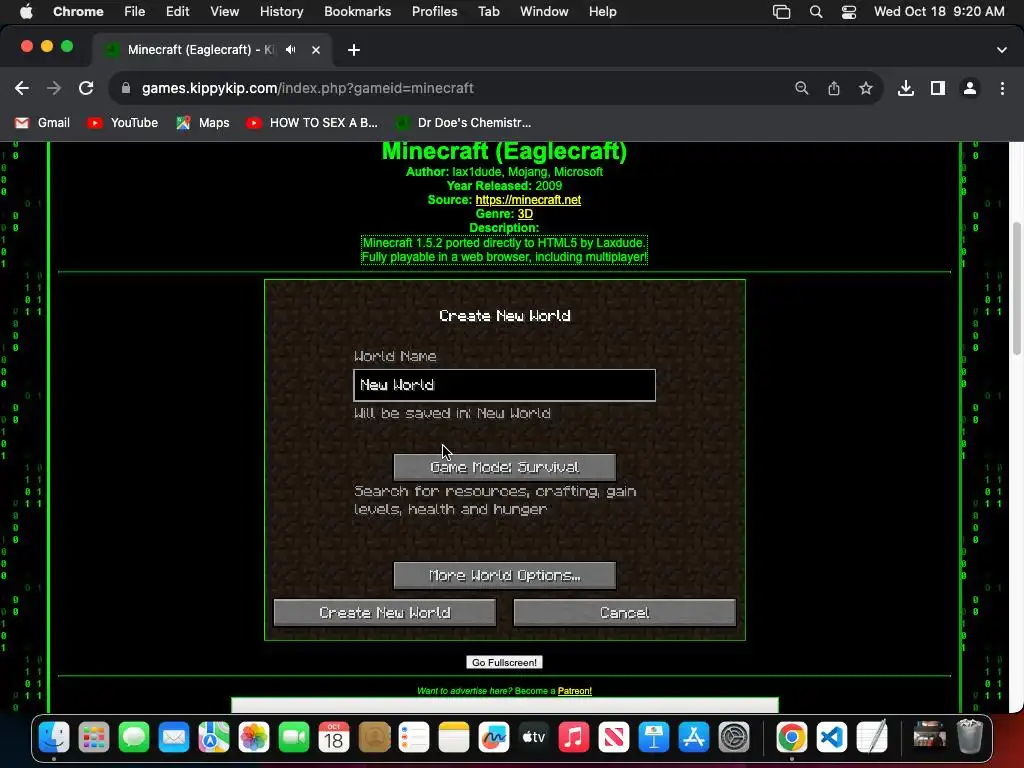Open the Maps bookmark

point(203,123)
